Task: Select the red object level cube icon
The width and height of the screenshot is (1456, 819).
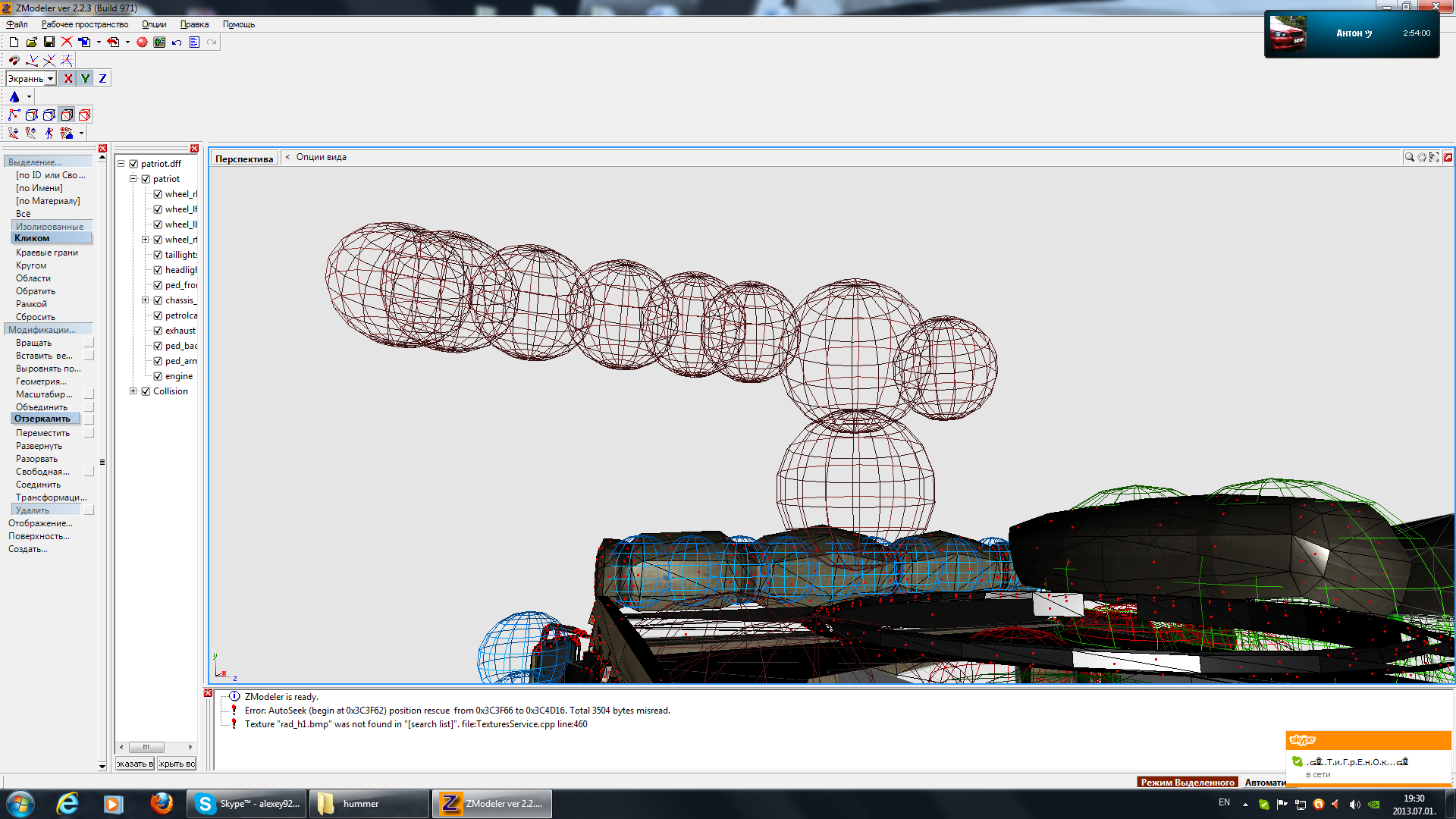Action: [x=85, y=115]
